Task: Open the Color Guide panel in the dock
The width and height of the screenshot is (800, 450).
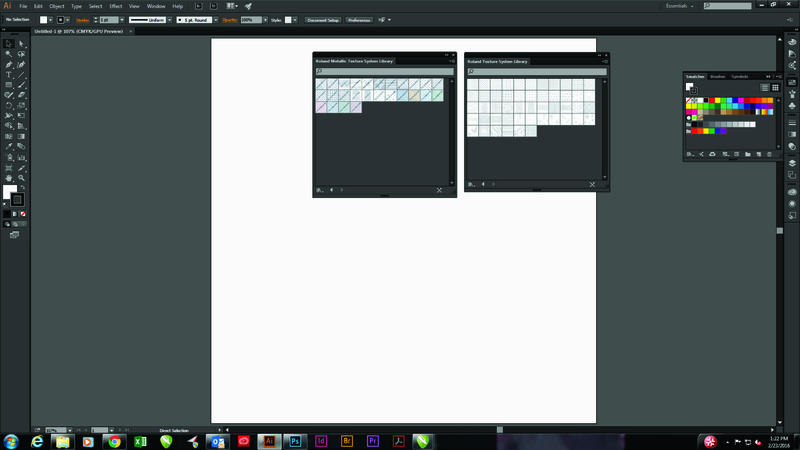Action: coord(792,54)
